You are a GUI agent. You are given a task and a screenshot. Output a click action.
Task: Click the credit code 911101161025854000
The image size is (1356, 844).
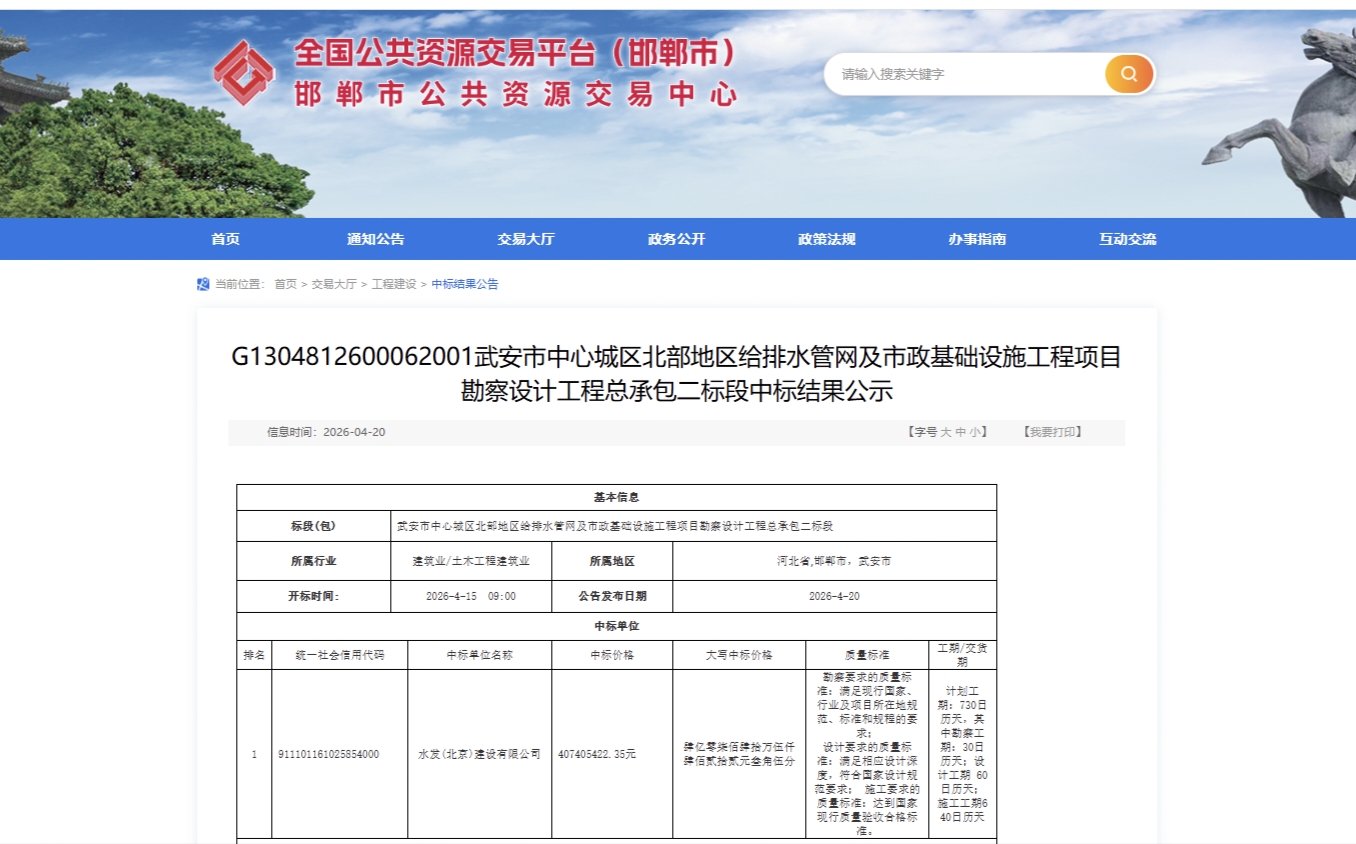329,754
